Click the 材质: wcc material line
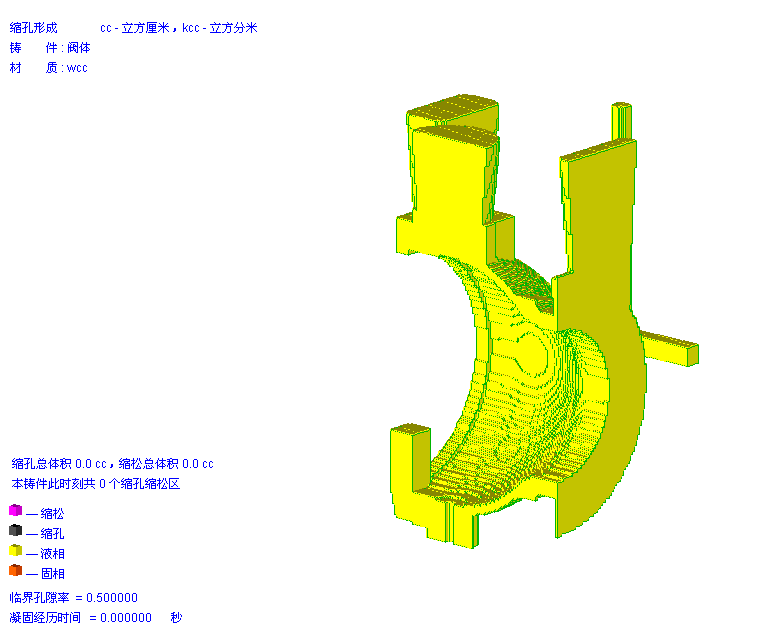Image resolution: width=760 pixels, height=630 pixels. tap(49, 68)
